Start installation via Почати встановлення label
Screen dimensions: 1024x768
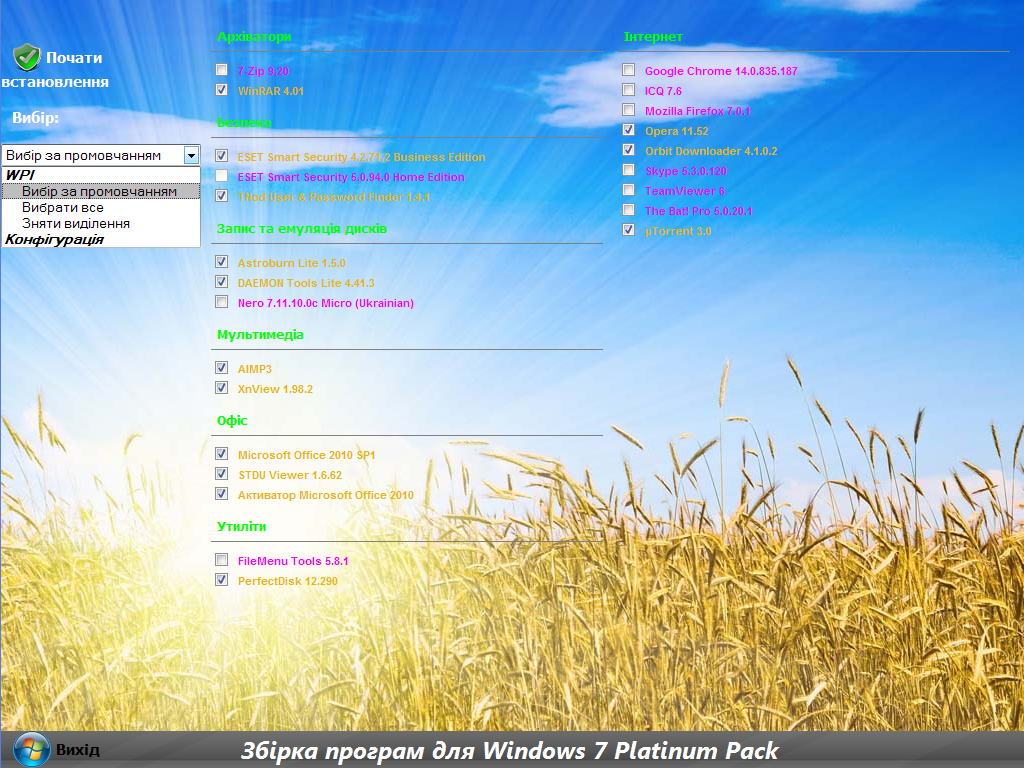tap(56, 70)
